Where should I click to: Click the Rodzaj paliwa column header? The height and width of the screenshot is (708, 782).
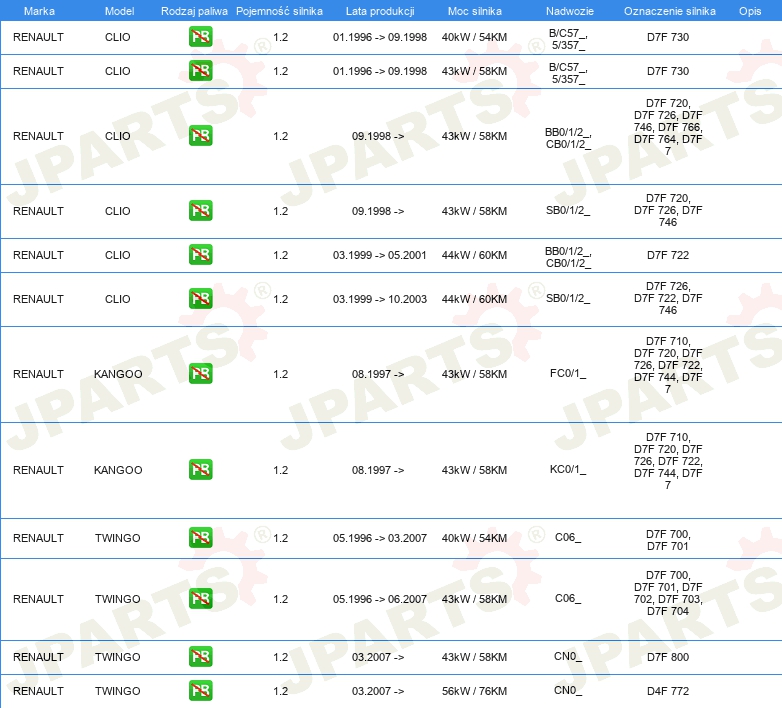(x=194, y=11)
